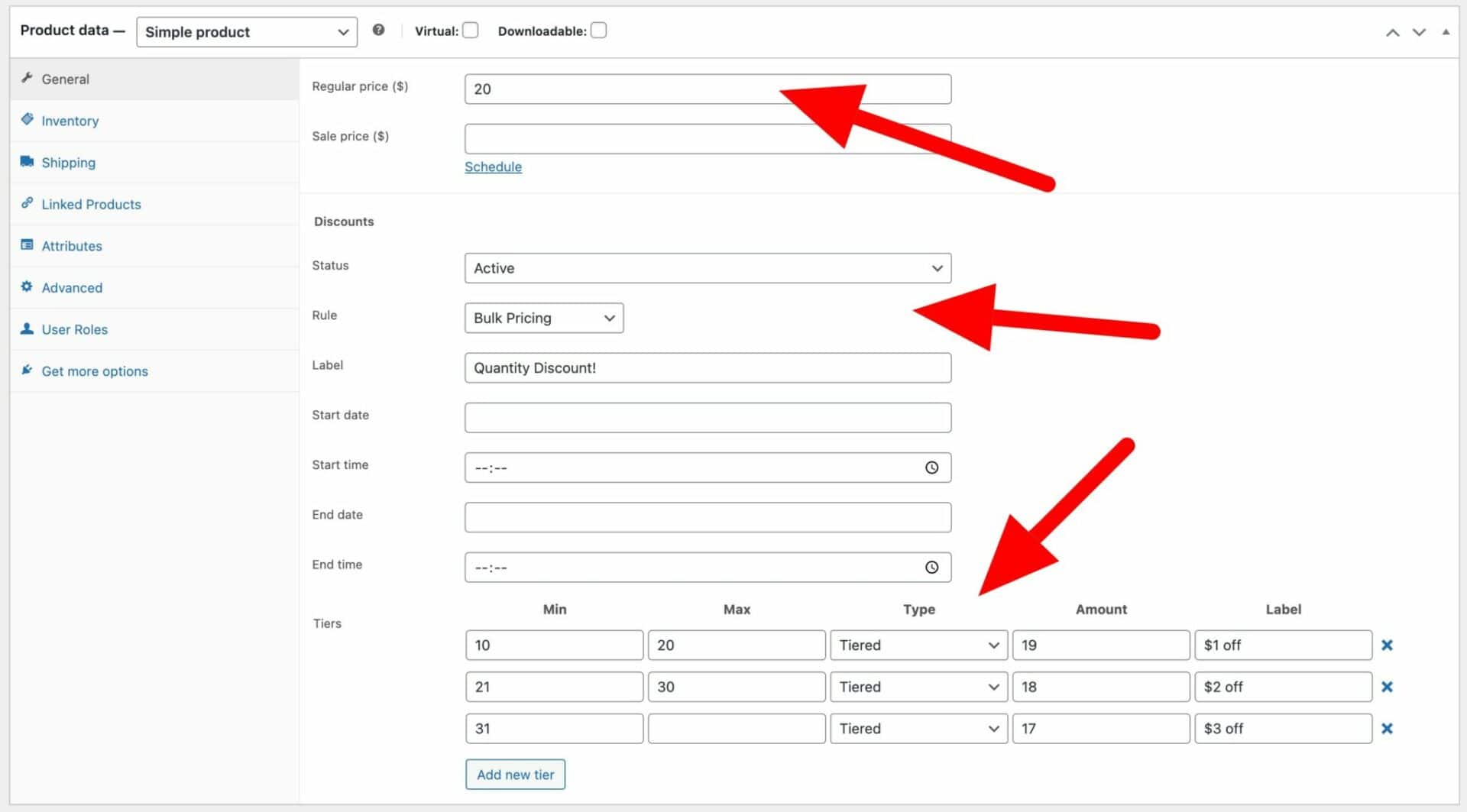This screenshot has height=812, width=1467.
Task: Switch to the Shipping tab
Action: coord(154,163)
